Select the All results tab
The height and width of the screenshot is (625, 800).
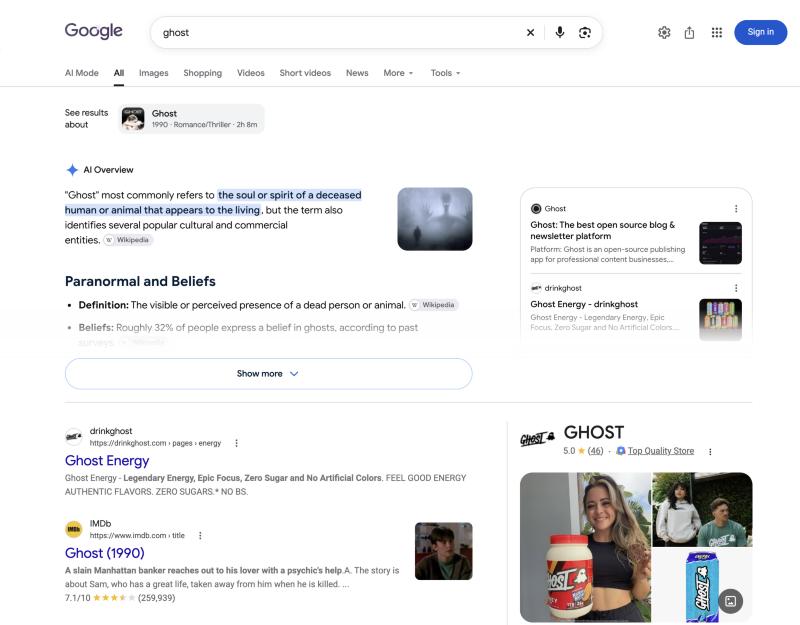[119, 73]
